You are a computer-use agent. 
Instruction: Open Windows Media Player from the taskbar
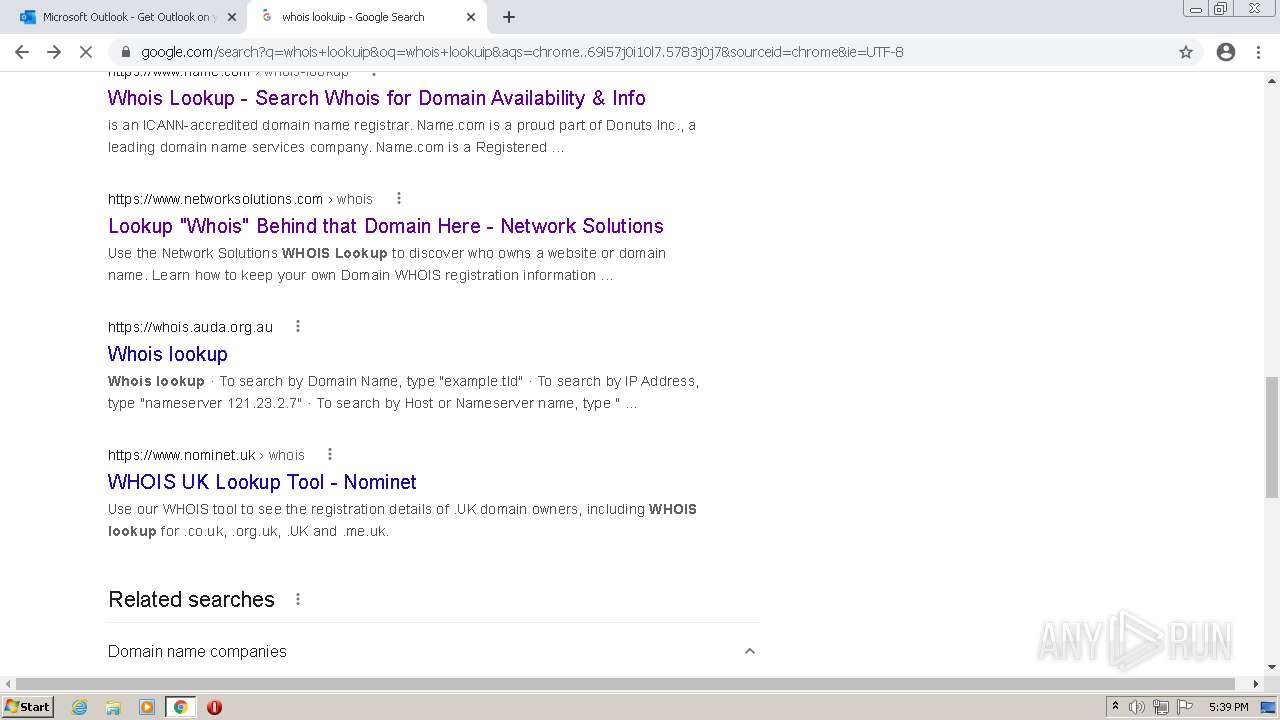tap(147, 707)
